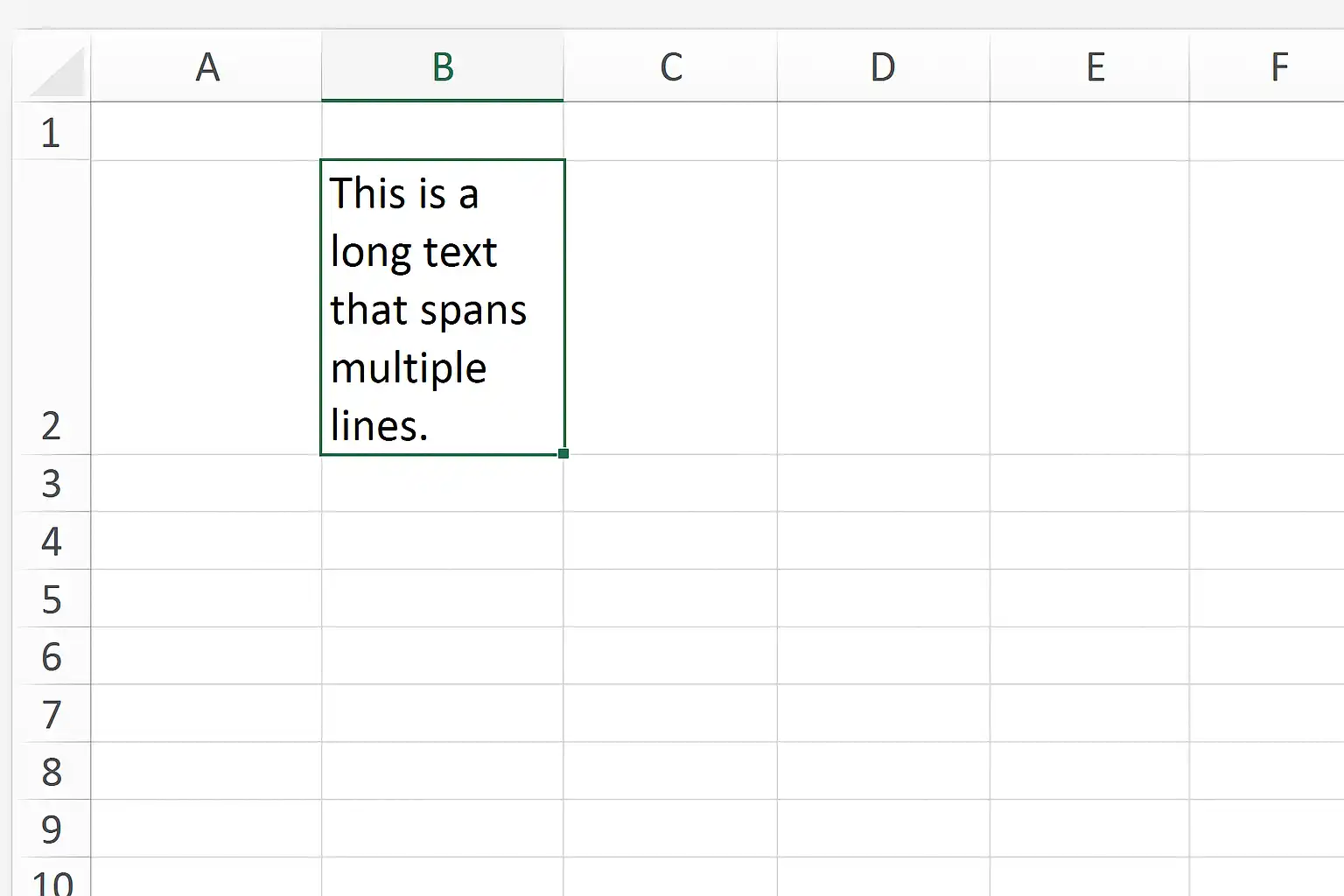Click the Select All corner triangle
The image size is (1344, 896).
coord(58,70)
